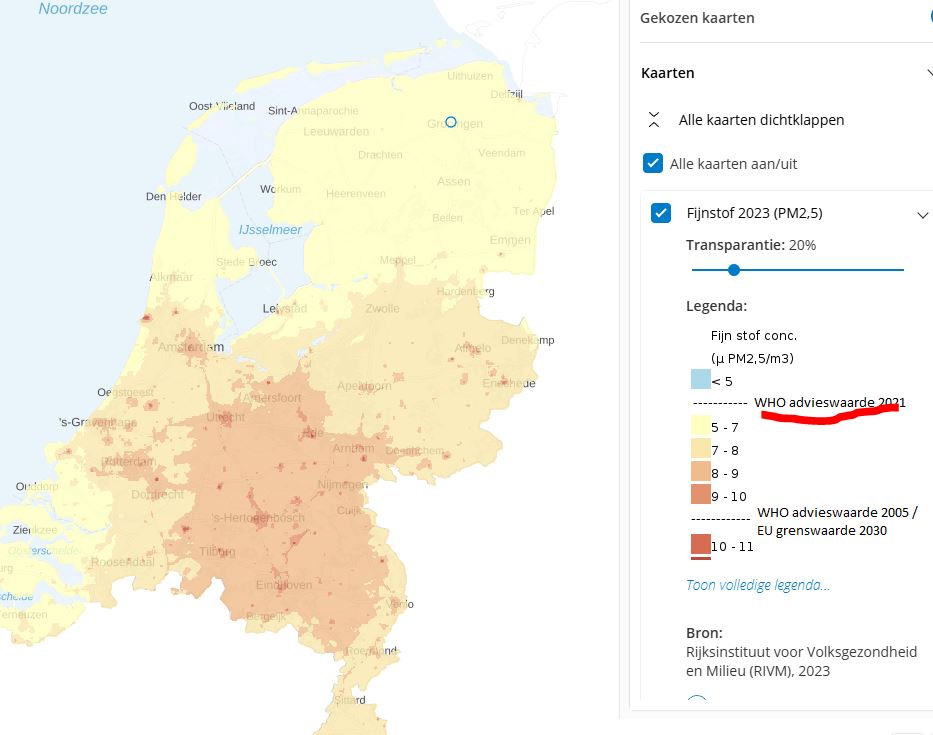Click the blue icon beside Gekozen kaarten

click(930, 17)
